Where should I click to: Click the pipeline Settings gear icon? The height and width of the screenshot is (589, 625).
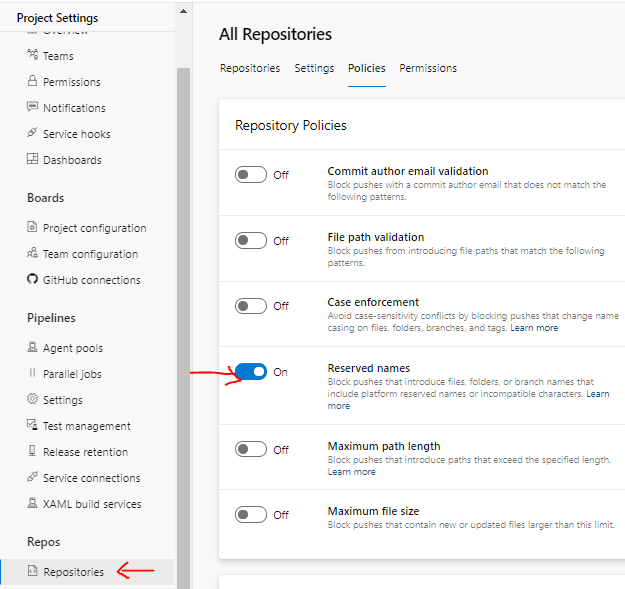(x=32, y=399)
